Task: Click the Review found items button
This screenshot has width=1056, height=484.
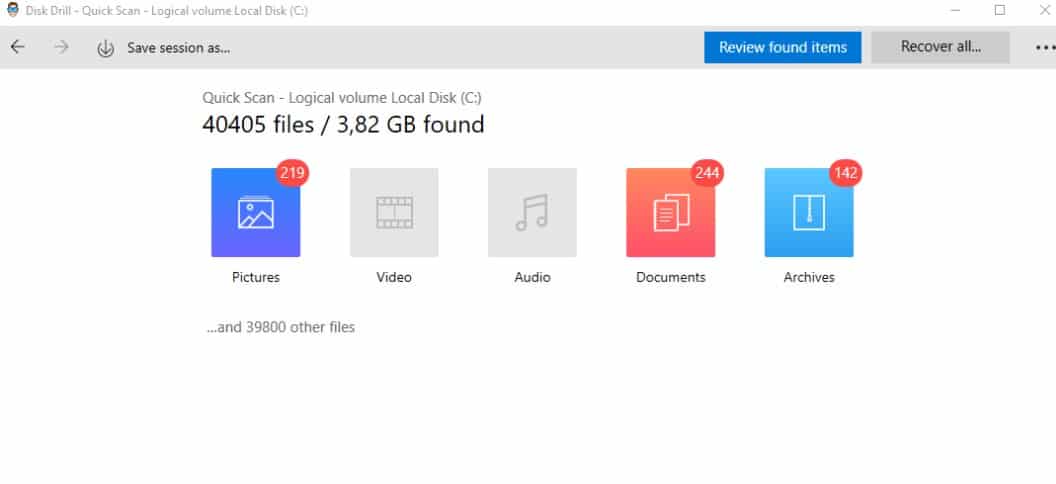Action: (783, 48)
